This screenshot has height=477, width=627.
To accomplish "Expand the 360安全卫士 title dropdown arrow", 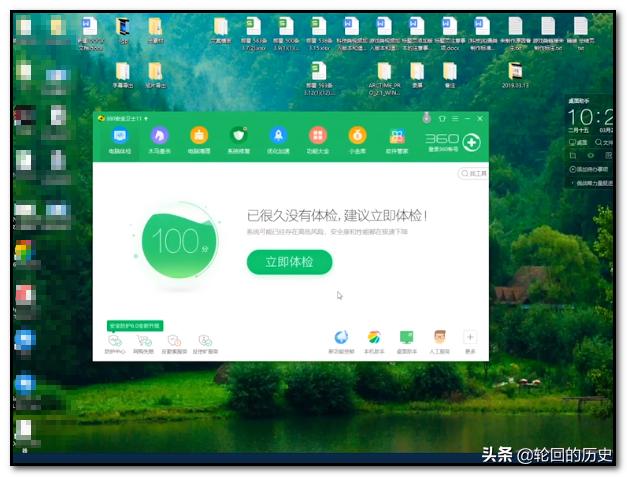I will pos(146,119).
